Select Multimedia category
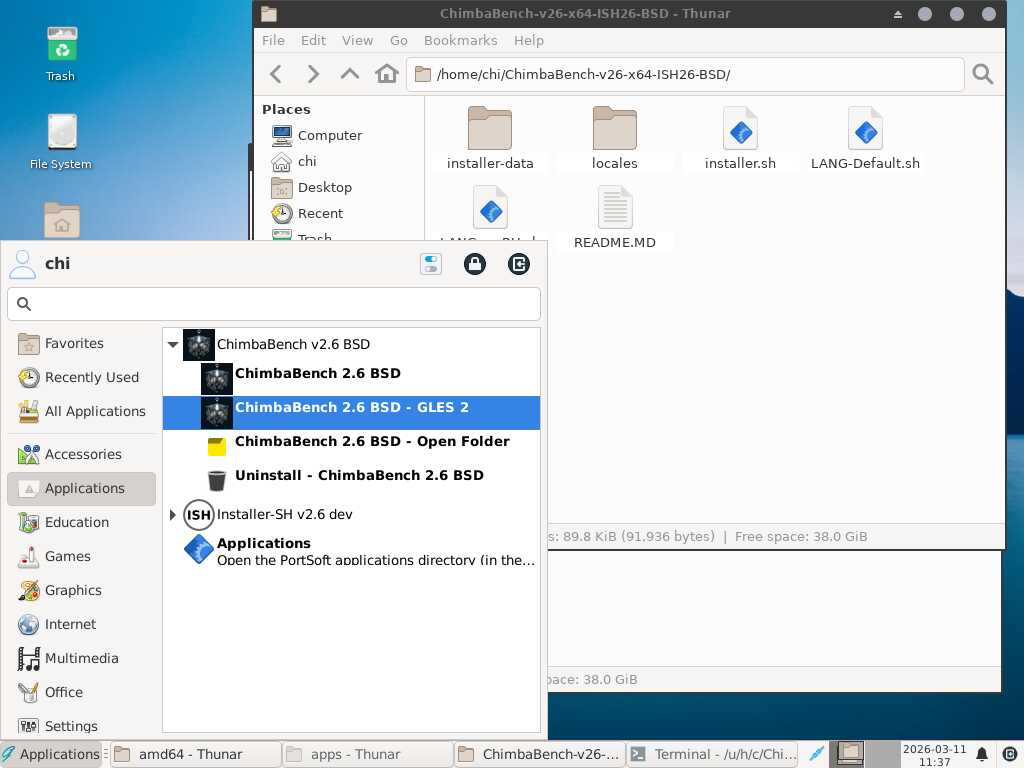The width and height of the screenshot is (1024, 768). click(x=82, y=658)
